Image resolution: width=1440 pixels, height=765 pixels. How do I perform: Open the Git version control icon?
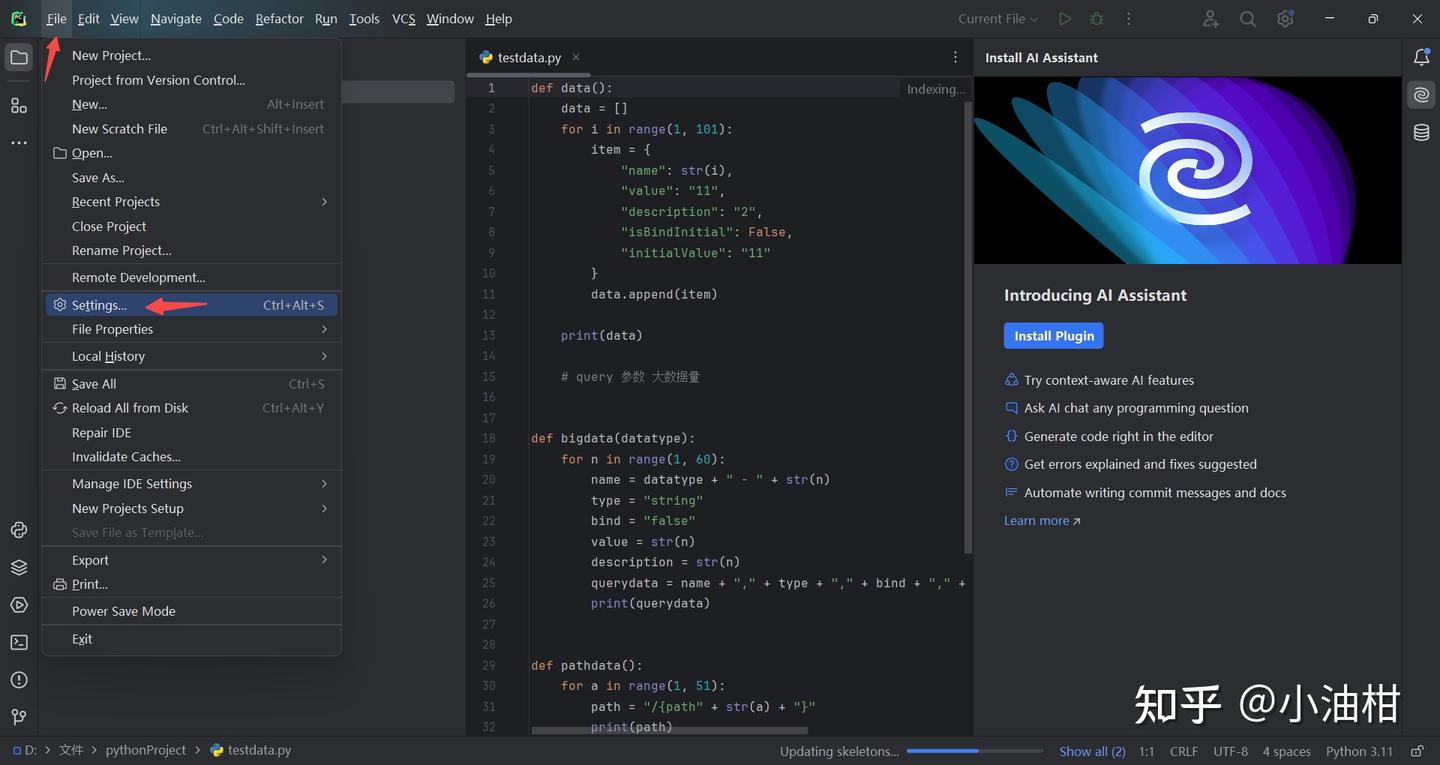[x=19, y=717]
